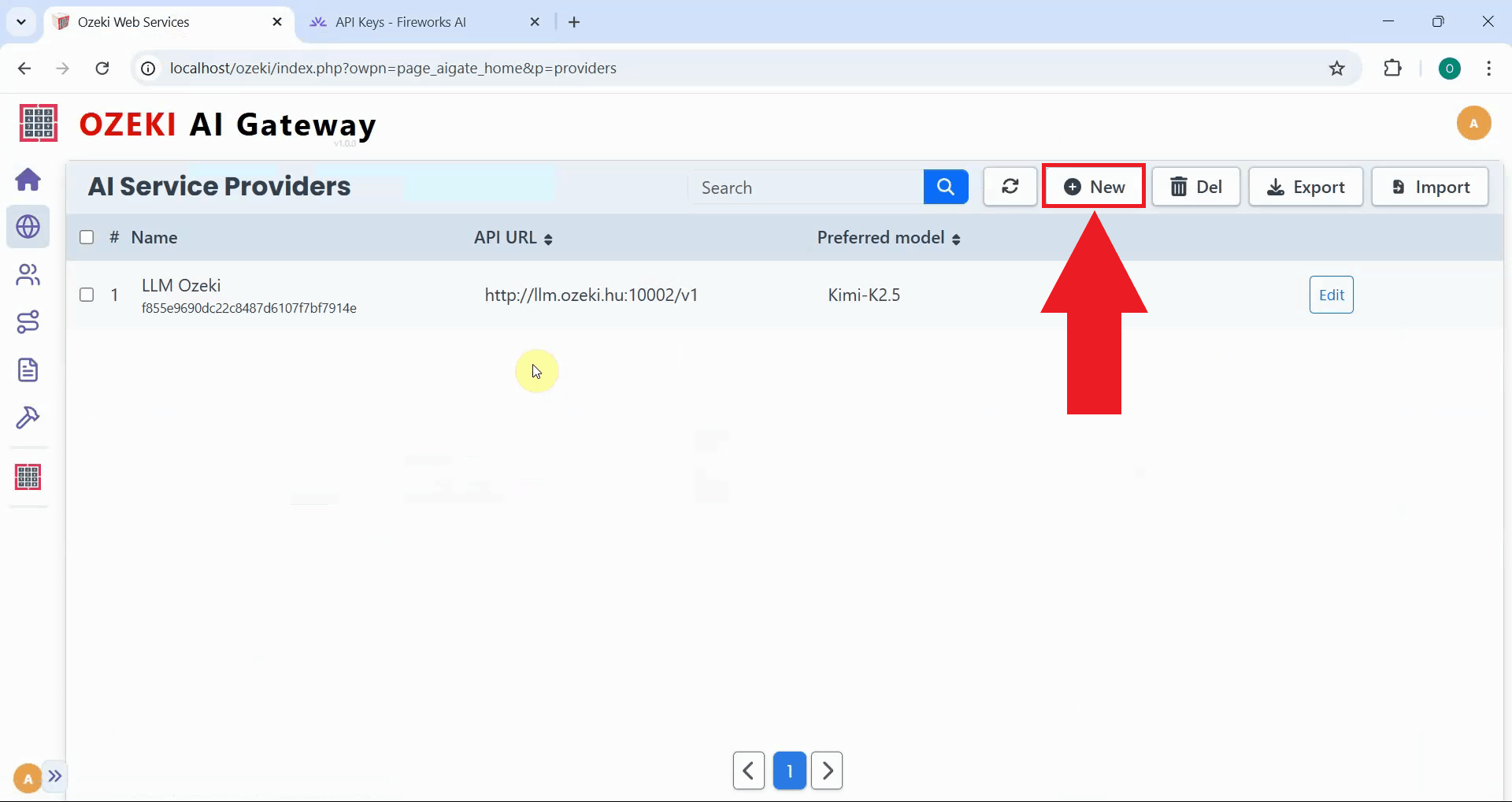Create a provider with the New button
Screen dimensions: 1512x802
[x=1095, y=187]
